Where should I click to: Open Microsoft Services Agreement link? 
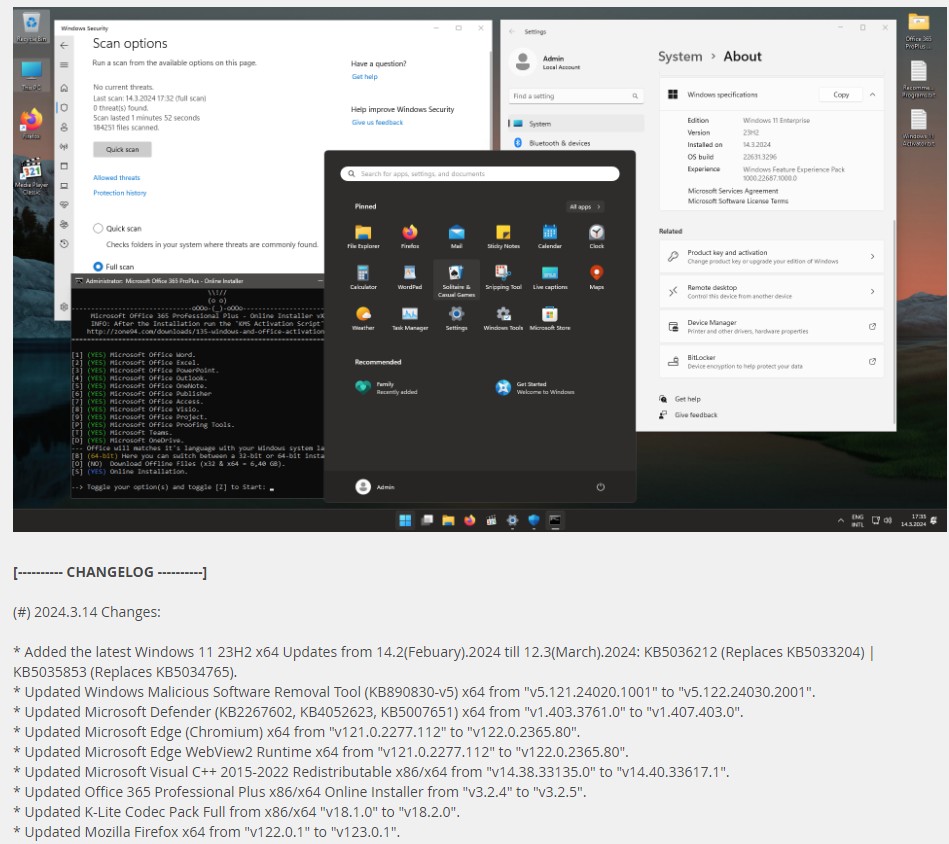pos(732,191)
